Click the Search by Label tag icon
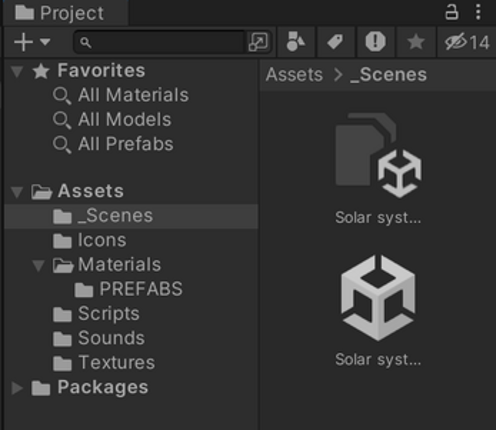The width and height of the screenshot is (496, 430). coord(335,42)
